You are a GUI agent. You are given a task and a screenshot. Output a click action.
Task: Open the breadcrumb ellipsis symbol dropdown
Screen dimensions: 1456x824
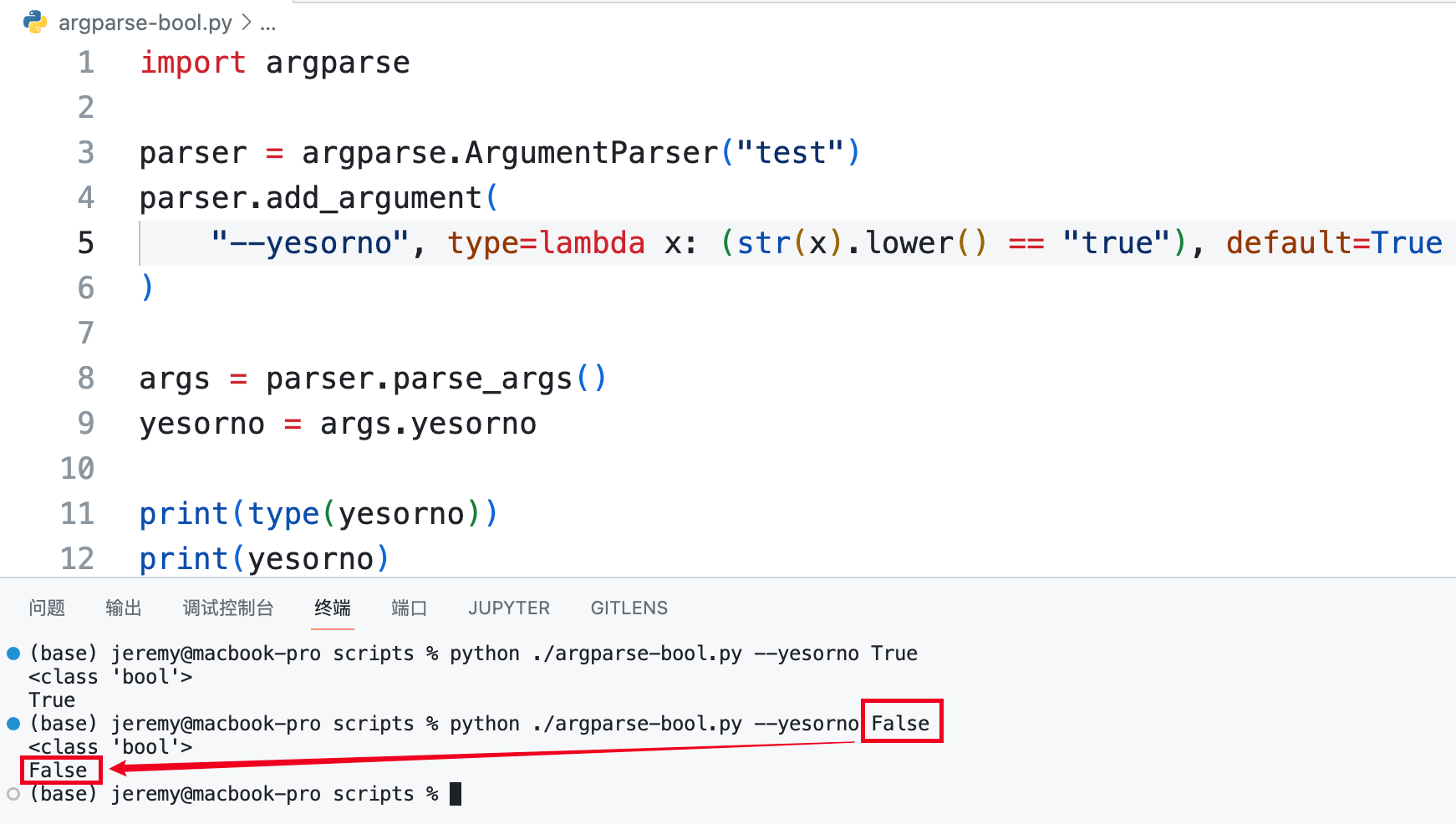(x=267, y=23)
